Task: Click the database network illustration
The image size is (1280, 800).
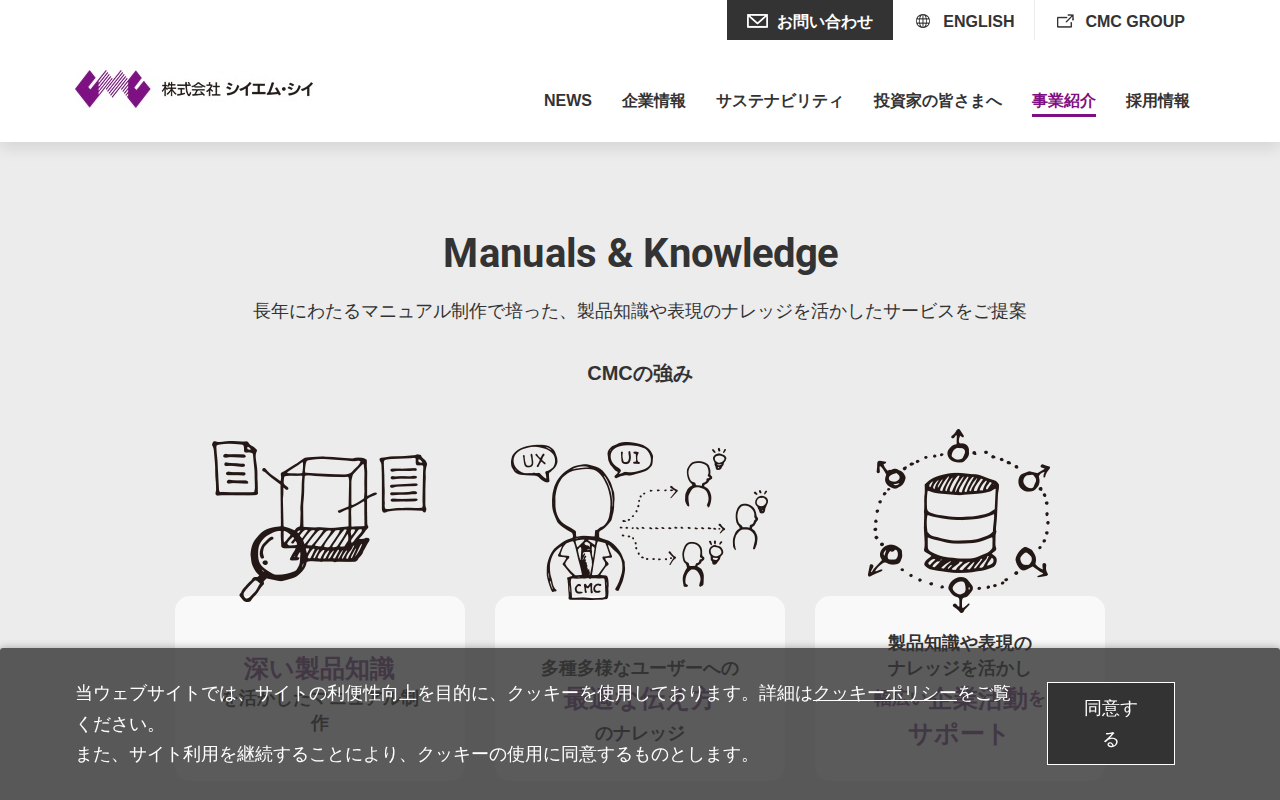Action: [959, 520]
